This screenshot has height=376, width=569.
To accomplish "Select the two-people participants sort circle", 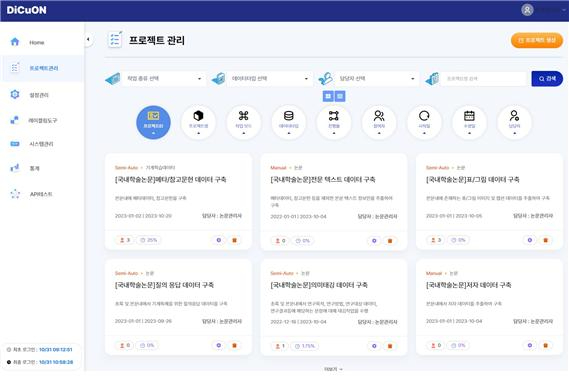I will pyautogui.click(x=379, y=122).
